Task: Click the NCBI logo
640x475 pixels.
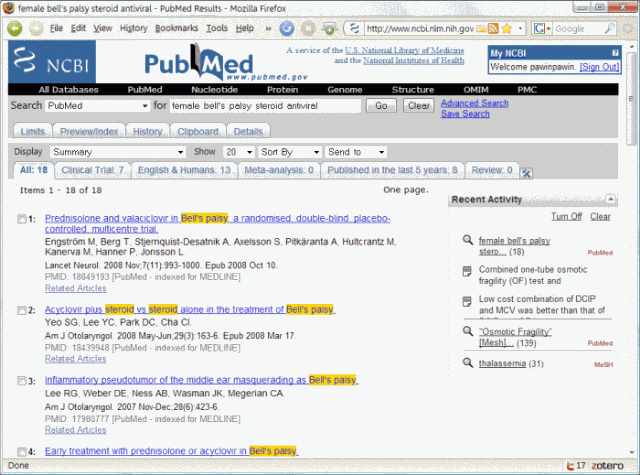Action: click(x=52, y=62)
